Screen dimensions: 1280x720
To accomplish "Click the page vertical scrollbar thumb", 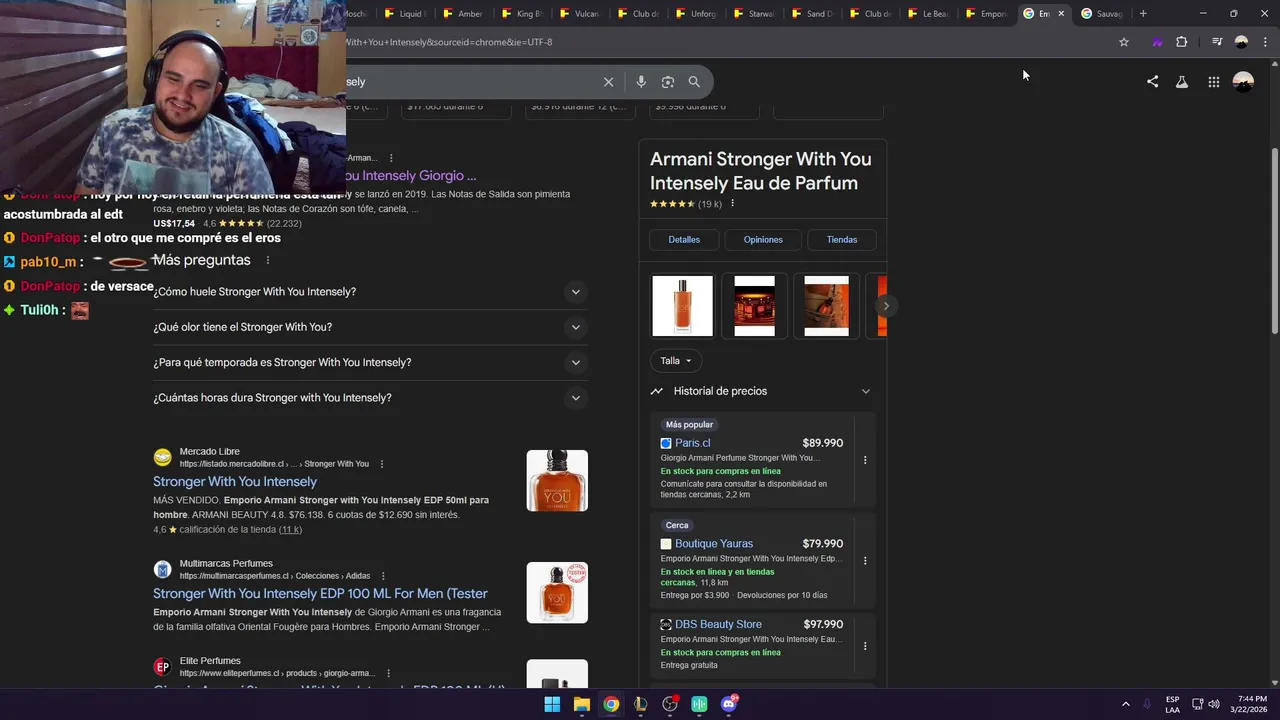I will pyautogui.click(x=1274, y=240).
